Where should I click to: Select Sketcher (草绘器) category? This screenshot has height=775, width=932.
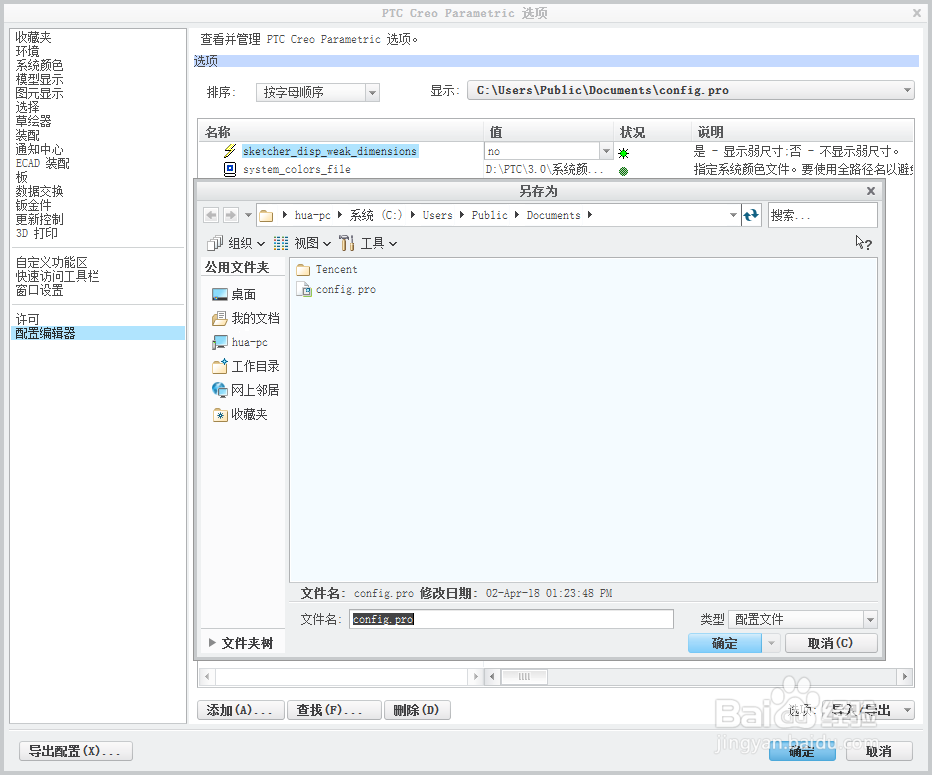tap(33, 121)
